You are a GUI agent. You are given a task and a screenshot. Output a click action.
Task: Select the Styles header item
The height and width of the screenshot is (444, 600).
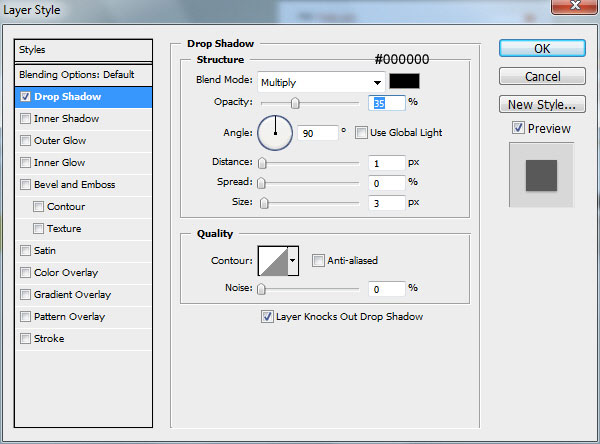(83, 50)
